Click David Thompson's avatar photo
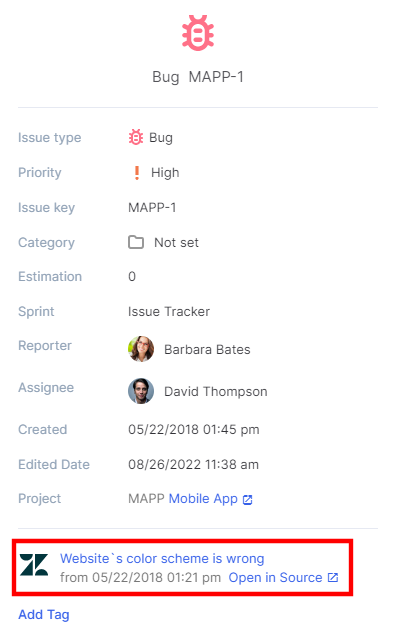Viewport: 398px width, 630px height. [x=141, y=391]
